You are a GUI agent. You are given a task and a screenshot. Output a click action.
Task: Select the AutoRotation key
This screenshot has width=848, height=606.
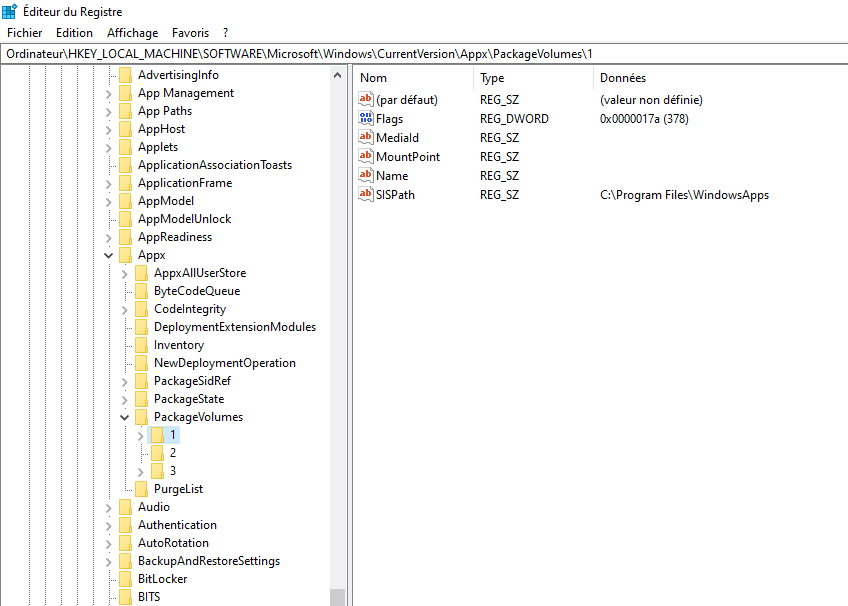pyautogui.click(x=173, y=543)
